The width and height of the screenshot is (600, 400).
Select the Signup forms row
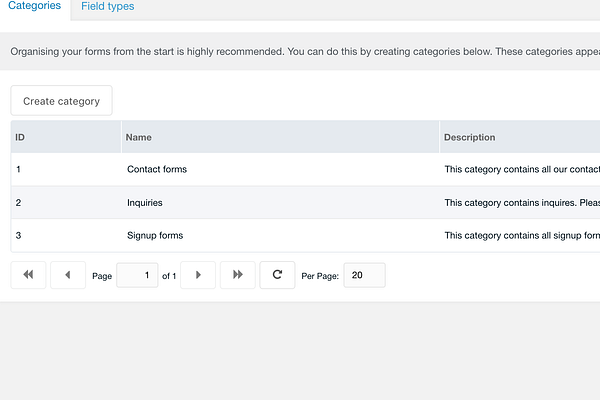(305, 235)
